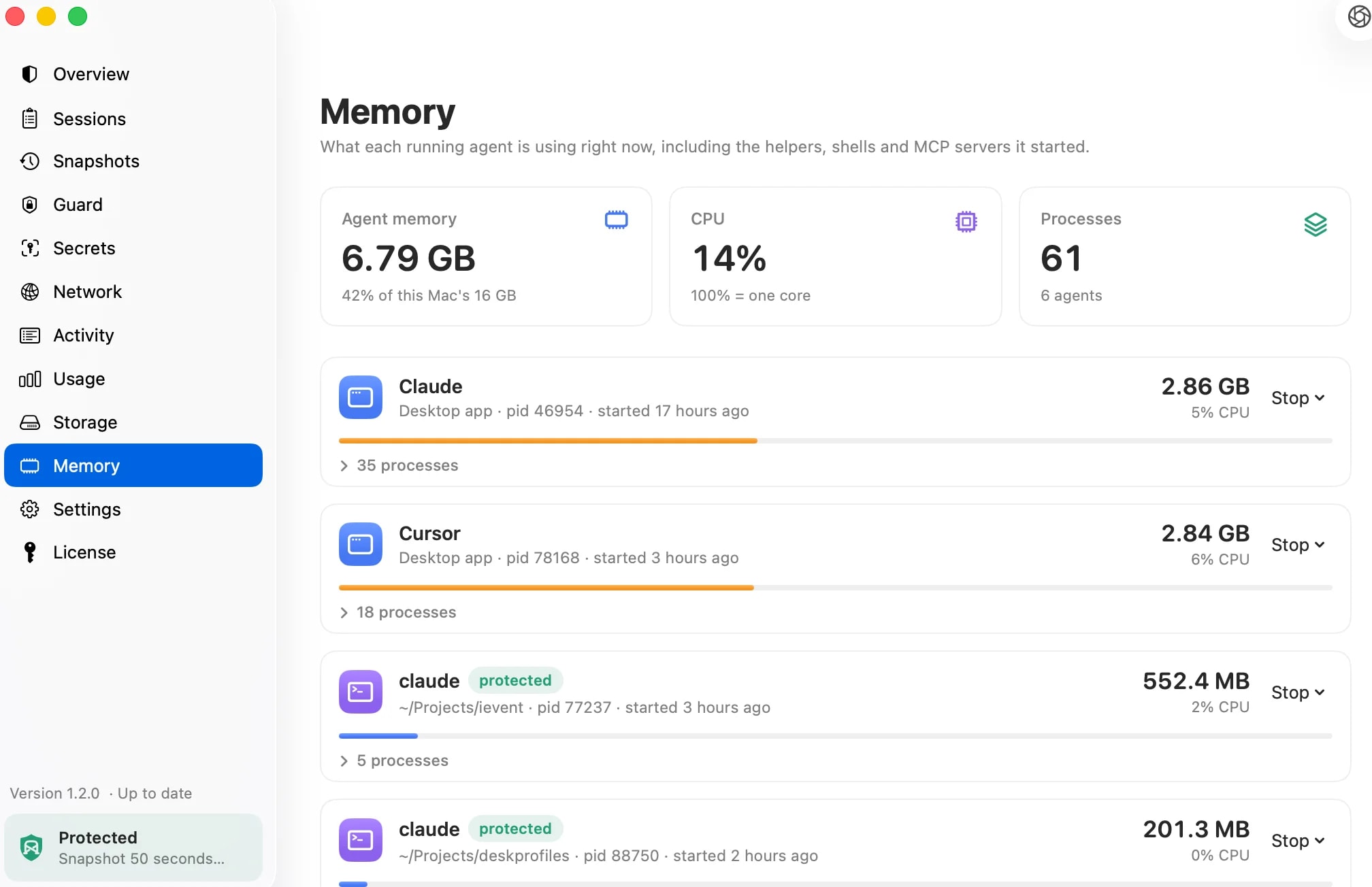1372x887 pixels.
Task: Click the Cursor desktop app icon
Action: click(x=361, y=544)
